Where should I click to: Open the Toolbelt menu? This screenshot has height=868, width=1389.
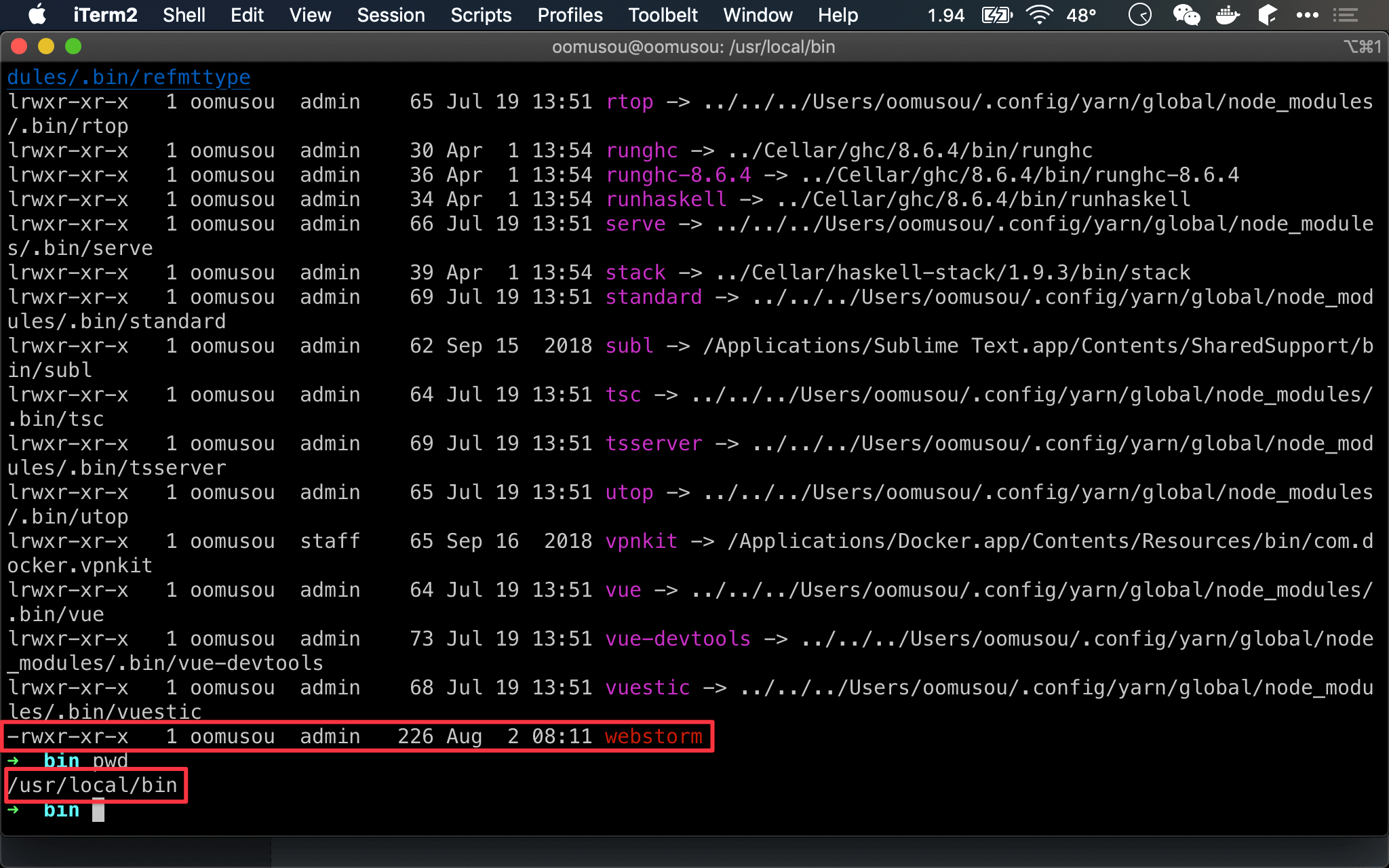tap(663, 15)
